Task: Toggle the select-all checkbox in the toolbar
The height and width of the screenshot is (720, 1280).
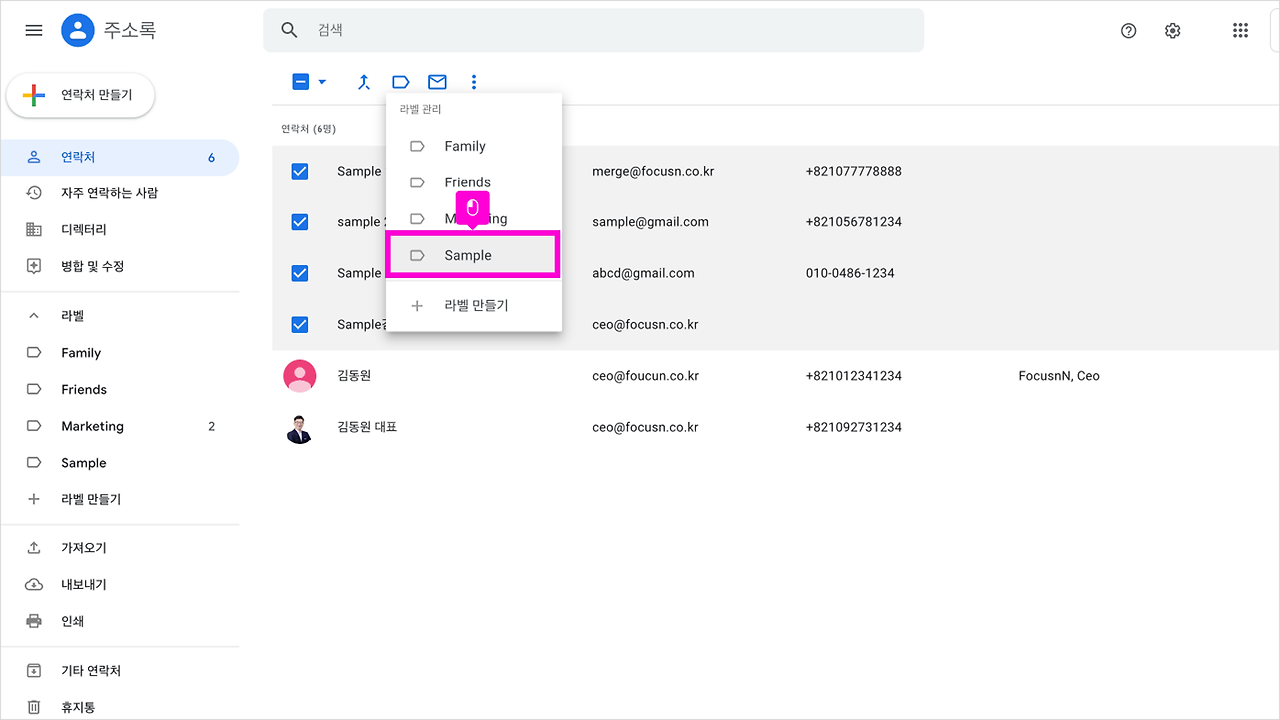Action: pos(301,82)
